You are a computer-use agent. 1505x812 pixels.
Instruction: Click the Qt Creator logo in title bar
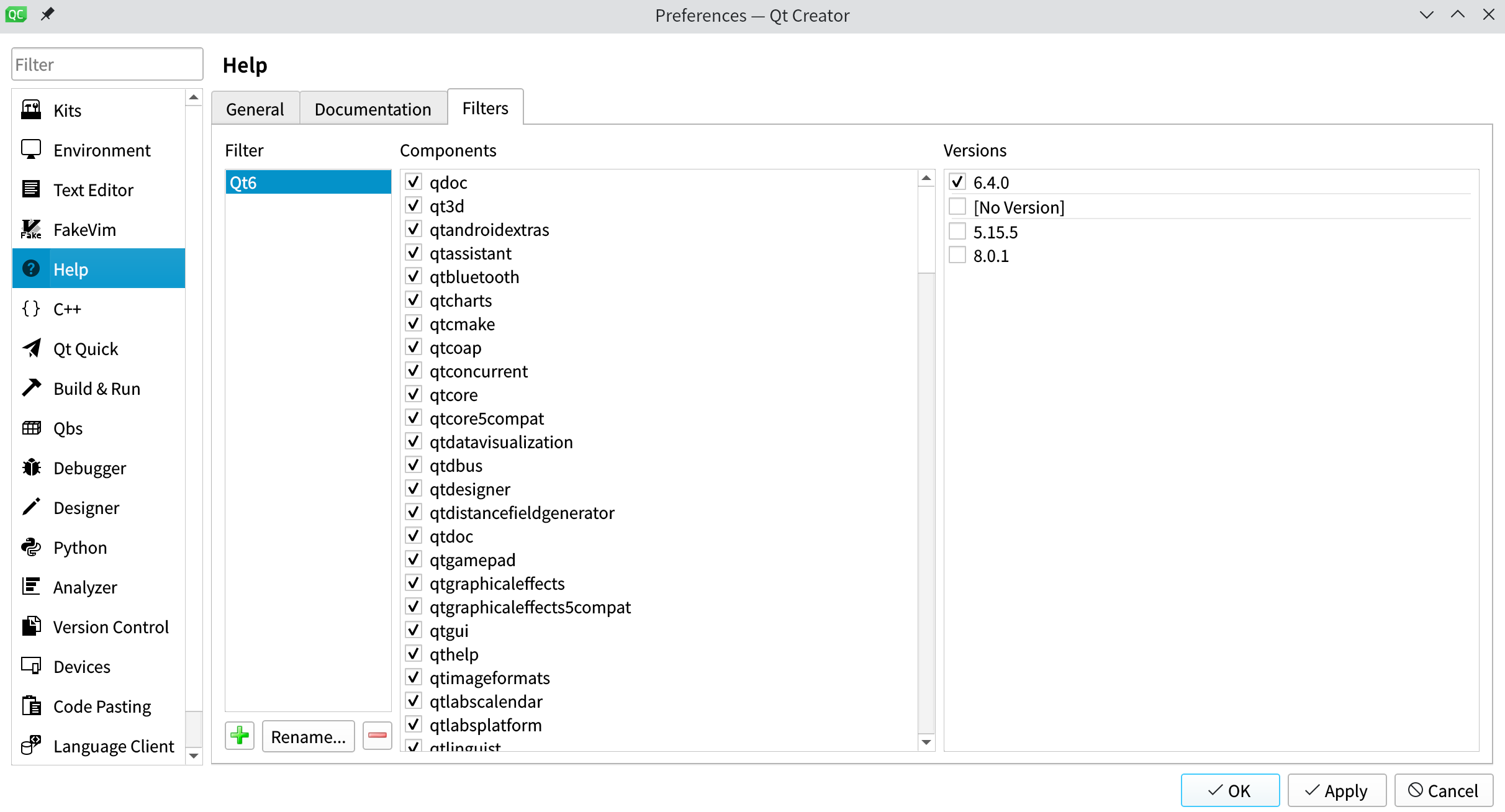point(16,14)
